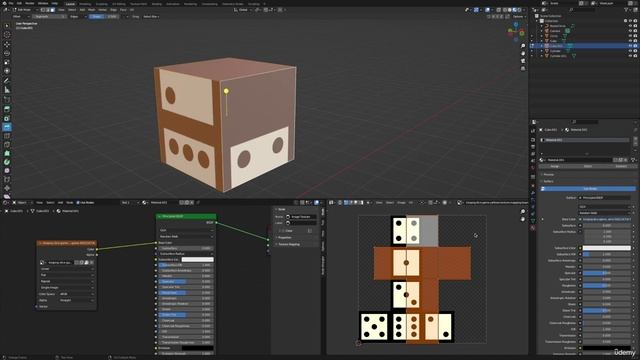Select the Inset Faces tool
The width and height of the screenshot is (640, 360).
pos(7,118)
